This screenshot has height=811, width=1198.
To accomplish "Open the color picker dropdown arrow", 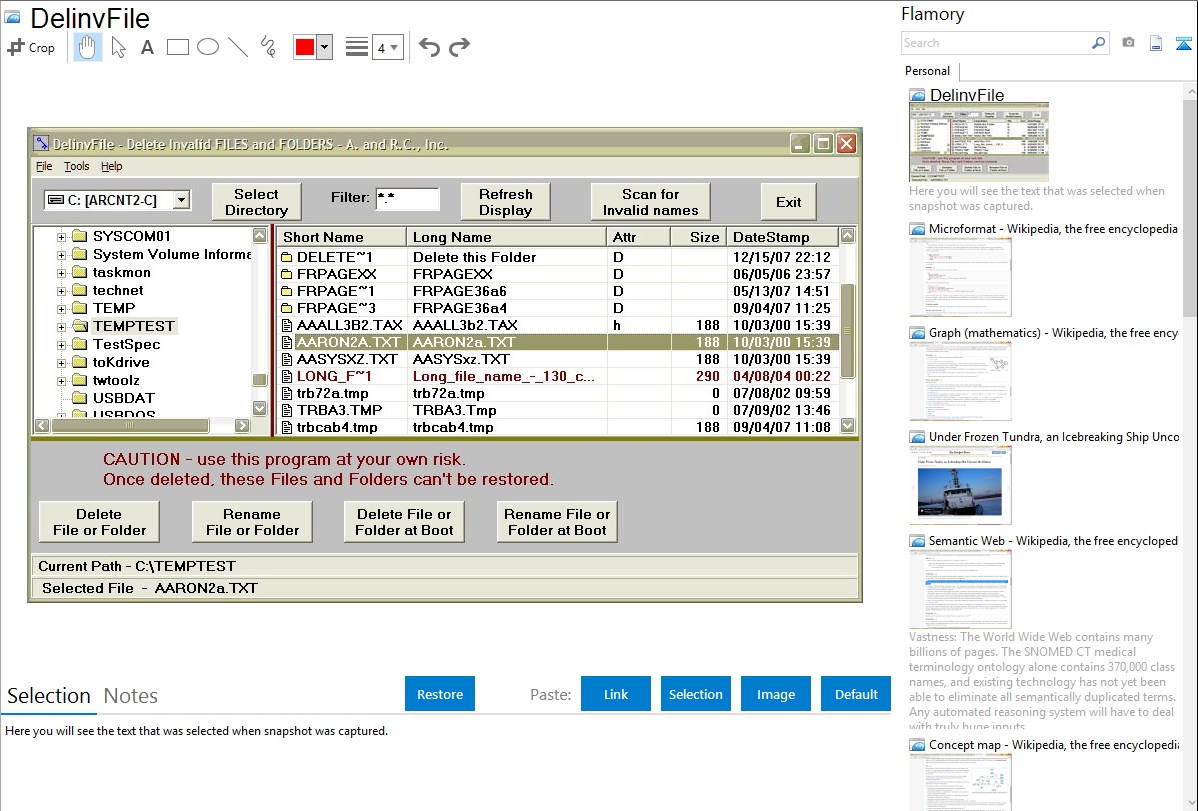I will (324, 47).
